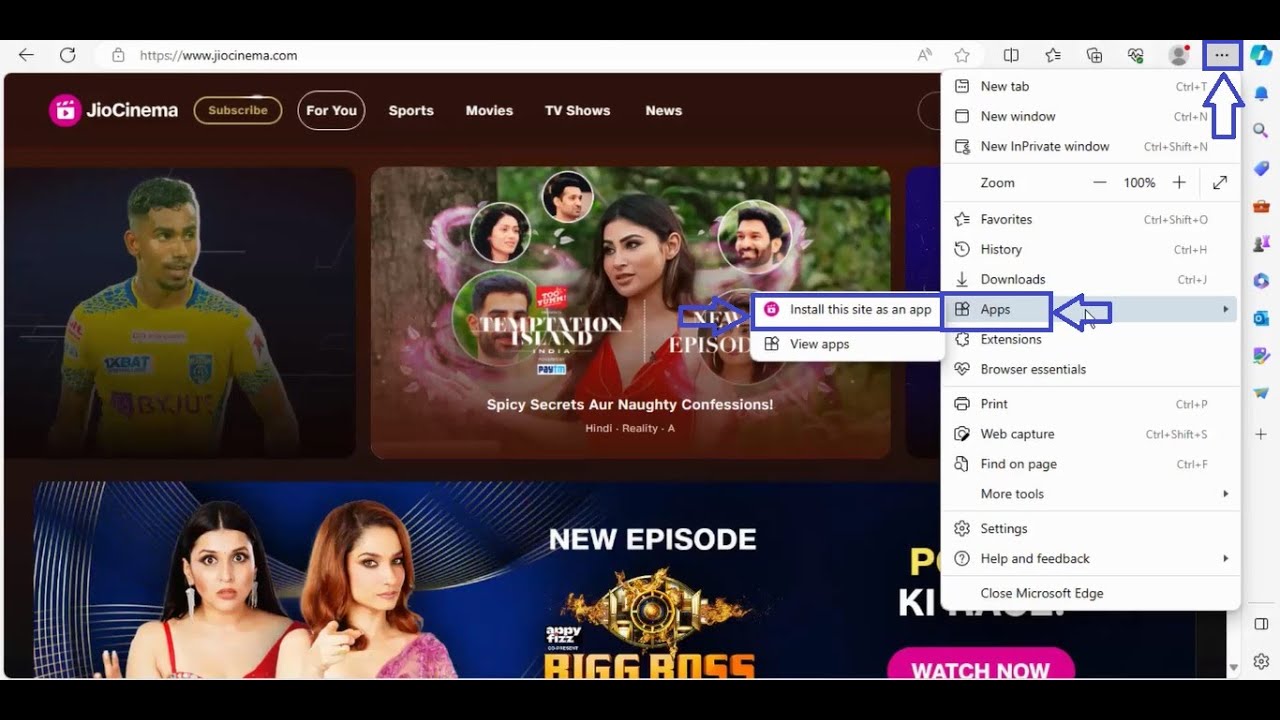Decrease zoom with minus button
The width and height of the screenshot is (1280, 720).
[x=1100, y=183]
